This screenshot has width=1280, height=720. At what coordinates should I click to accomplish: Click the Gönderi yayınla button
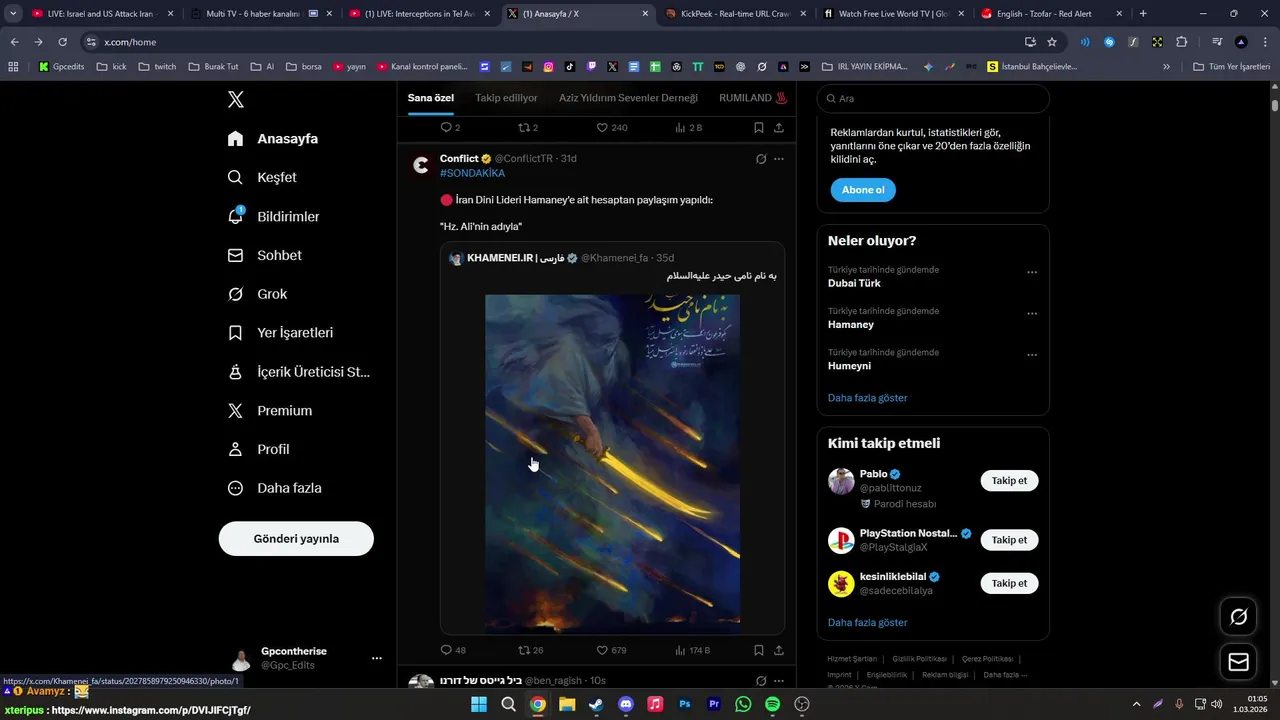click(x=296, y=538)
